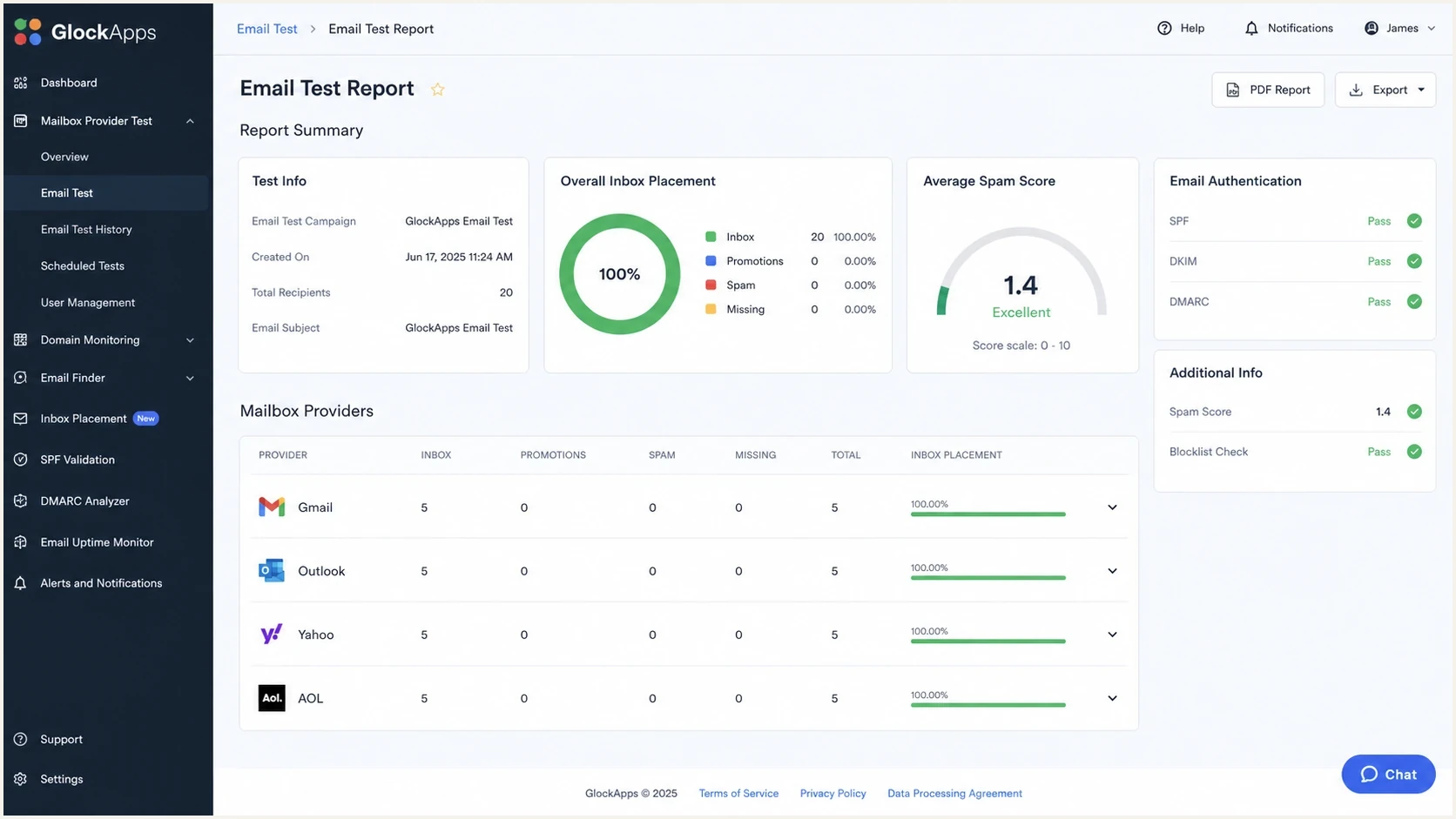Click the red Spam legend swatch

tap(711, 285)
